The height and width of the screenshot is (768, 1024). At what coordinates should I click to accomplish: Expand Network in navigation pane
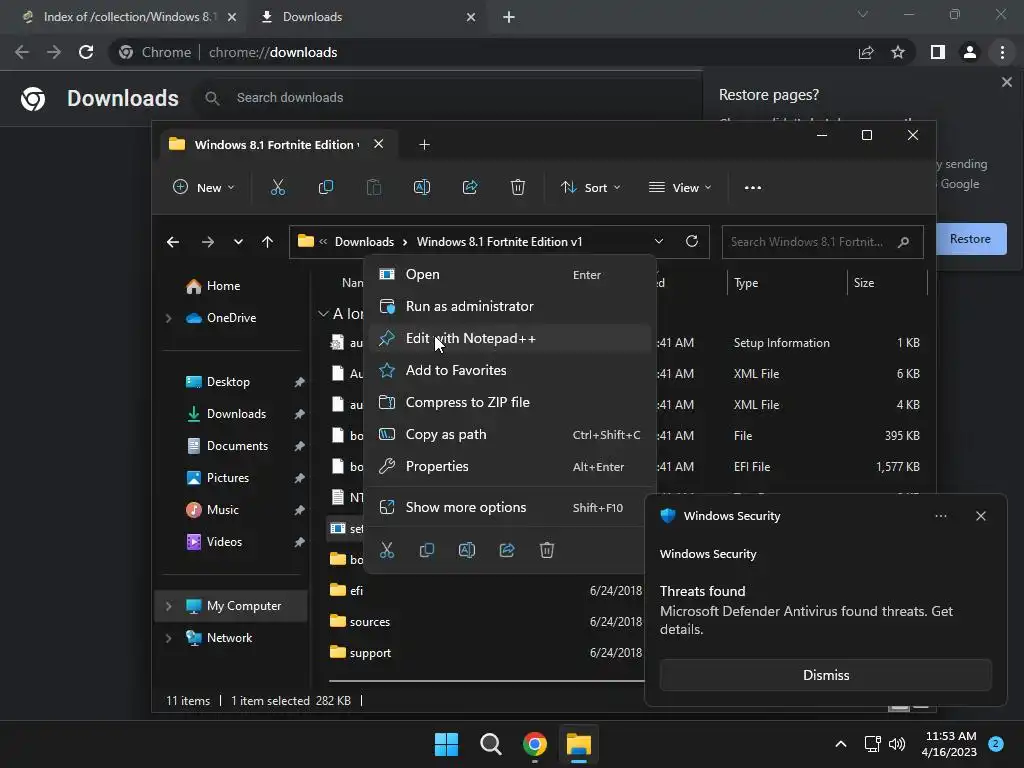click(x=168, y=638)
